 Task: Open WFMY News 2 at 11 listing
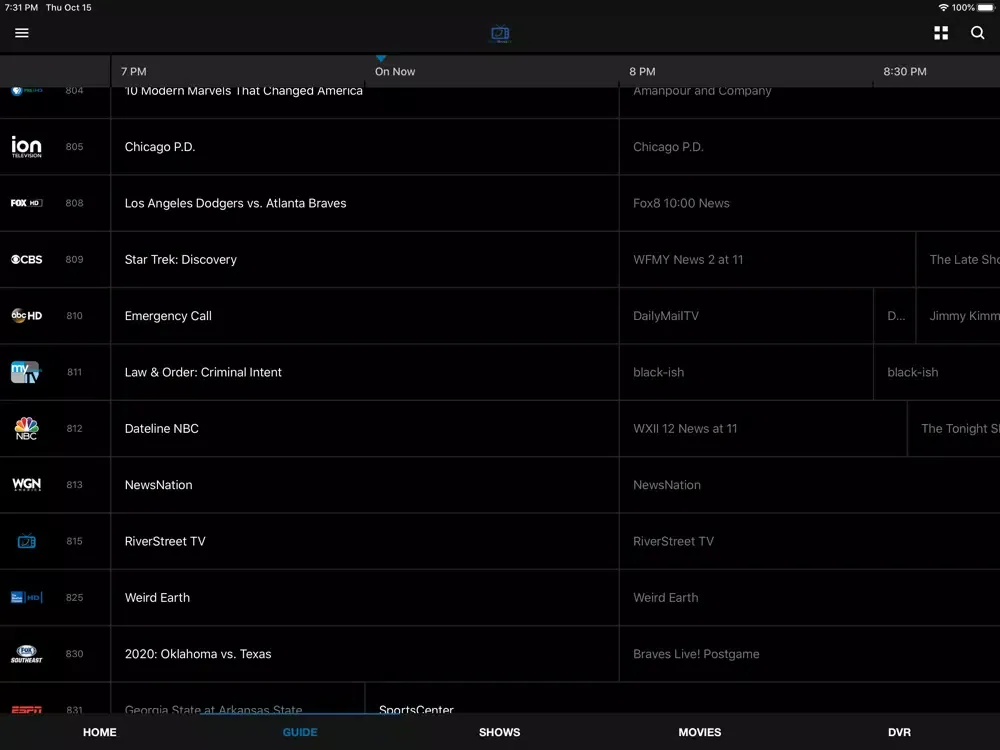(x=767, y=260)
